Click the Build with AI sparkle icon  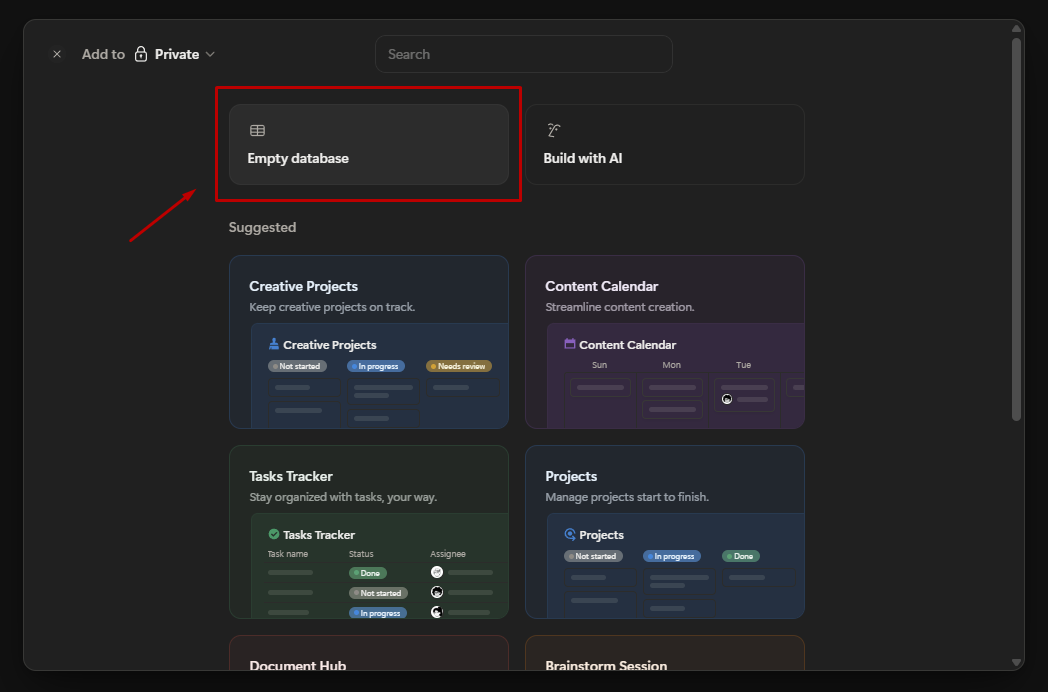pyautogui.click(x=553, y=131)
